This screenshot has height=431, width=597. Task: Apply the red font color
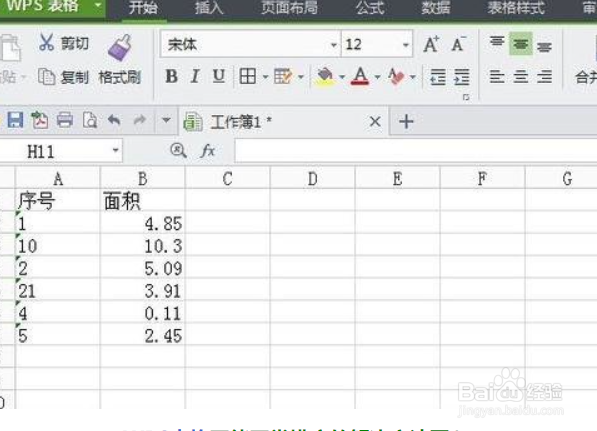click(360, 77)
